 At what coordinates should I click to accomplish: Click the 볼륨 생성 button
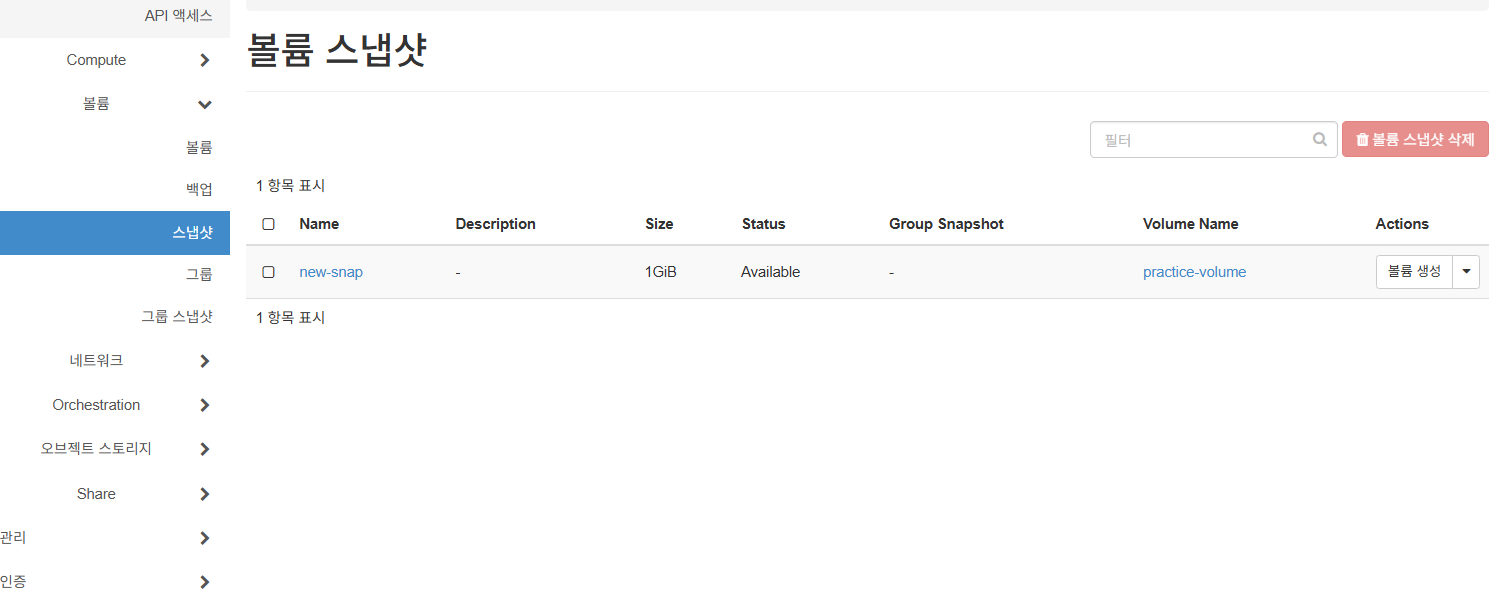coord(1414,272)
